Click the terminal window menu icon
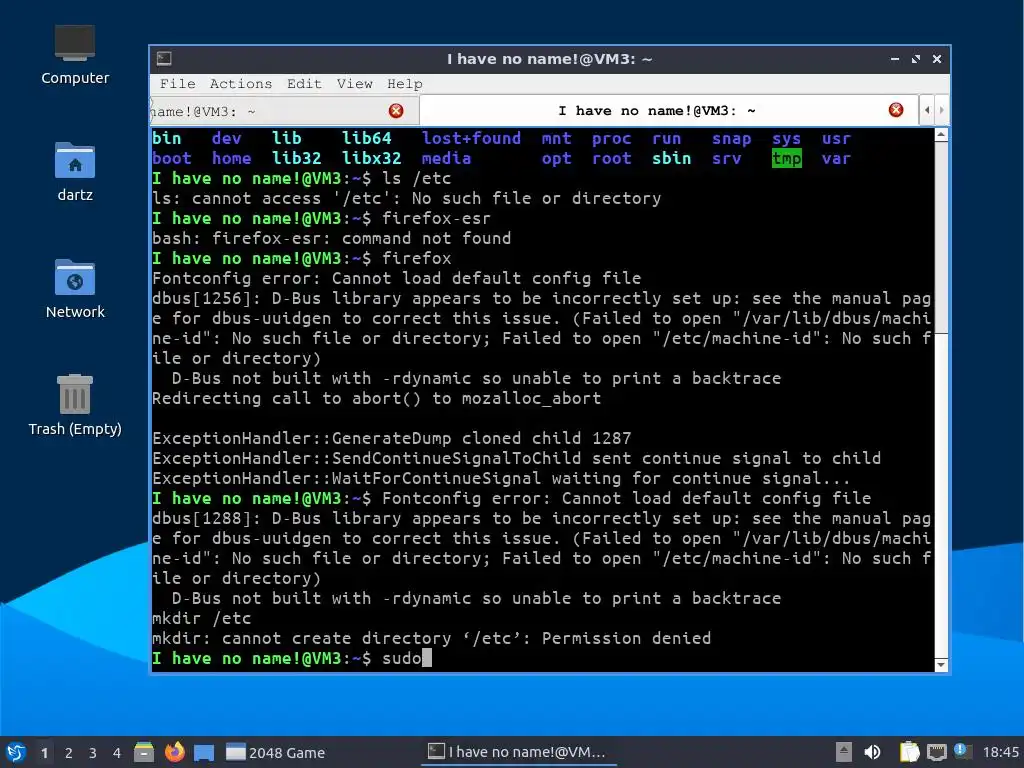This screenshot has height=768, width=1024. click(x=164, y=59)
